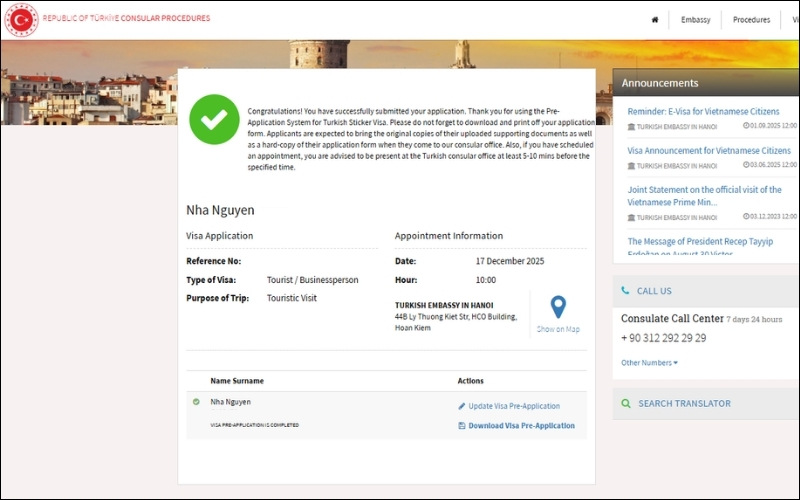Click the TURKISH EMBASSY IN HANOI address heading

[444, 305]
